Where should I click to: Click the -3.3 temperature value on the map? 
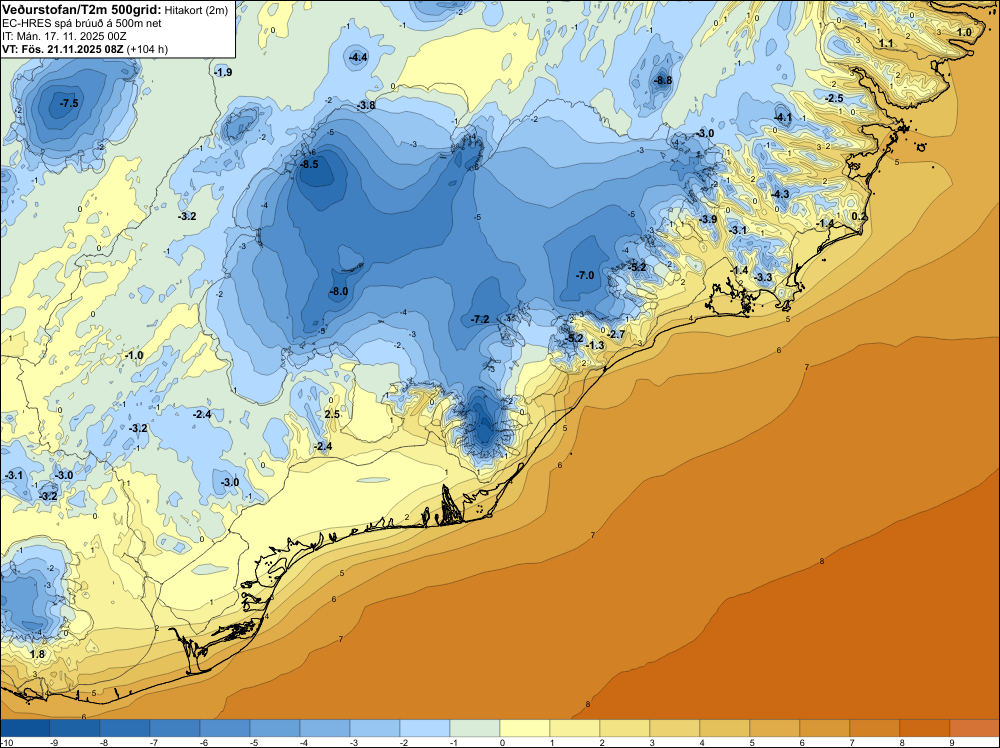[x=763, y=277]
